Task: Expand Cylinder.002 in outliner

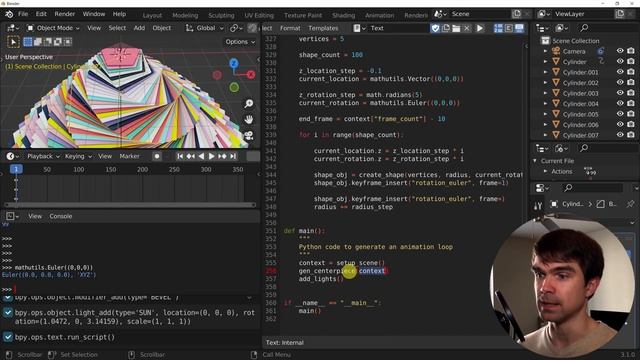Action: [x=545, y=82]
